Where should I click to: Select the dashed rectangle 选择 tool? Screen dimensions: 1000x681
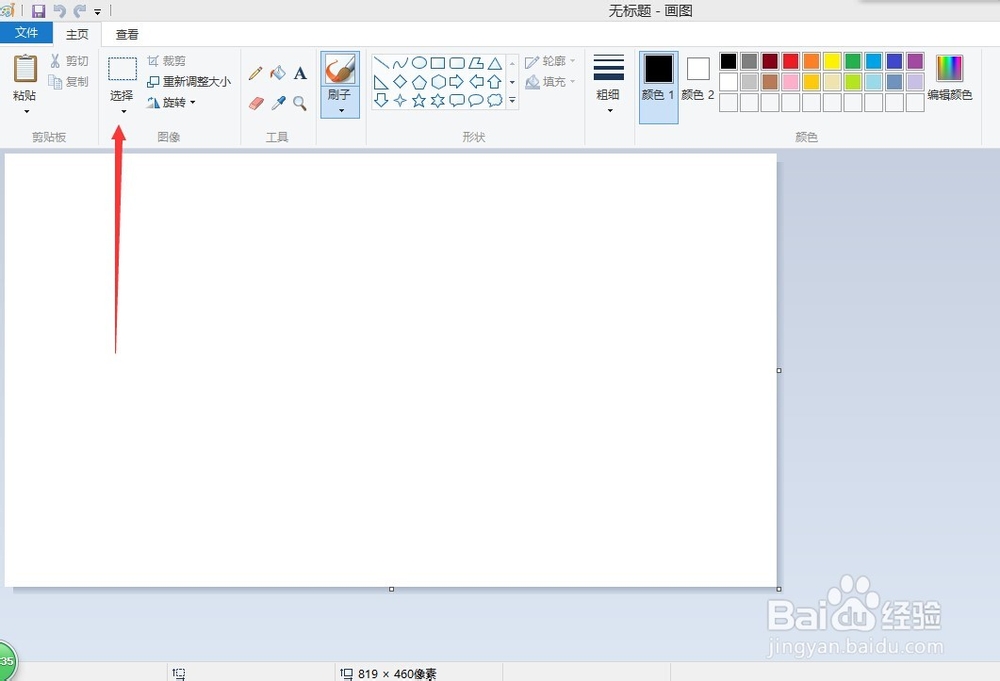point(122,69)
